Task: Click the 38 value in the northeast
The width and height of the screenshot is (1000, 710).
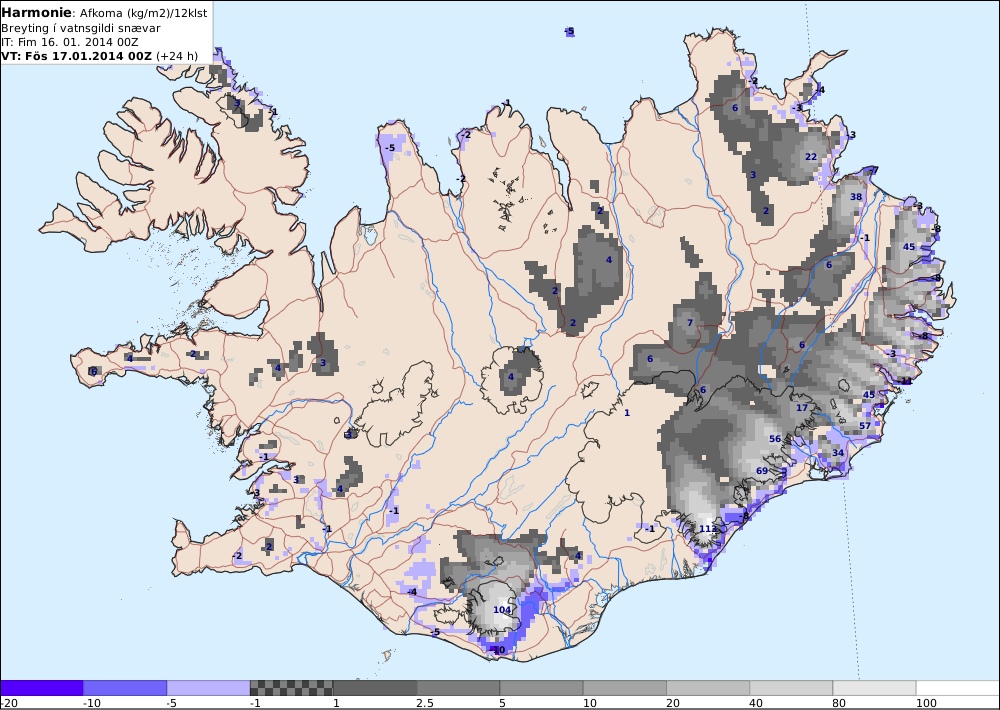Action: [856, 196]
